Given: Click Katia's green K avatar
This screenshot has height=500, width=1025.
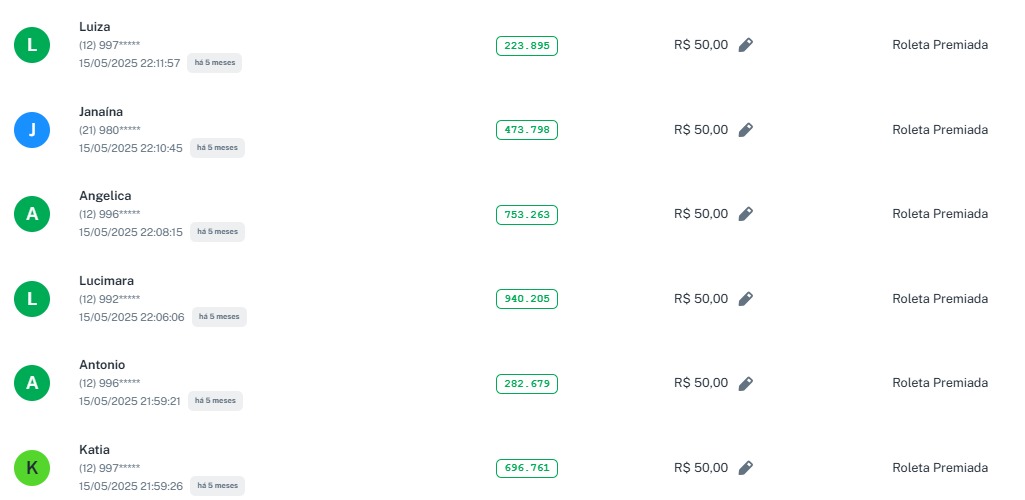Looking at the screenshot, I should coord(32,468).
